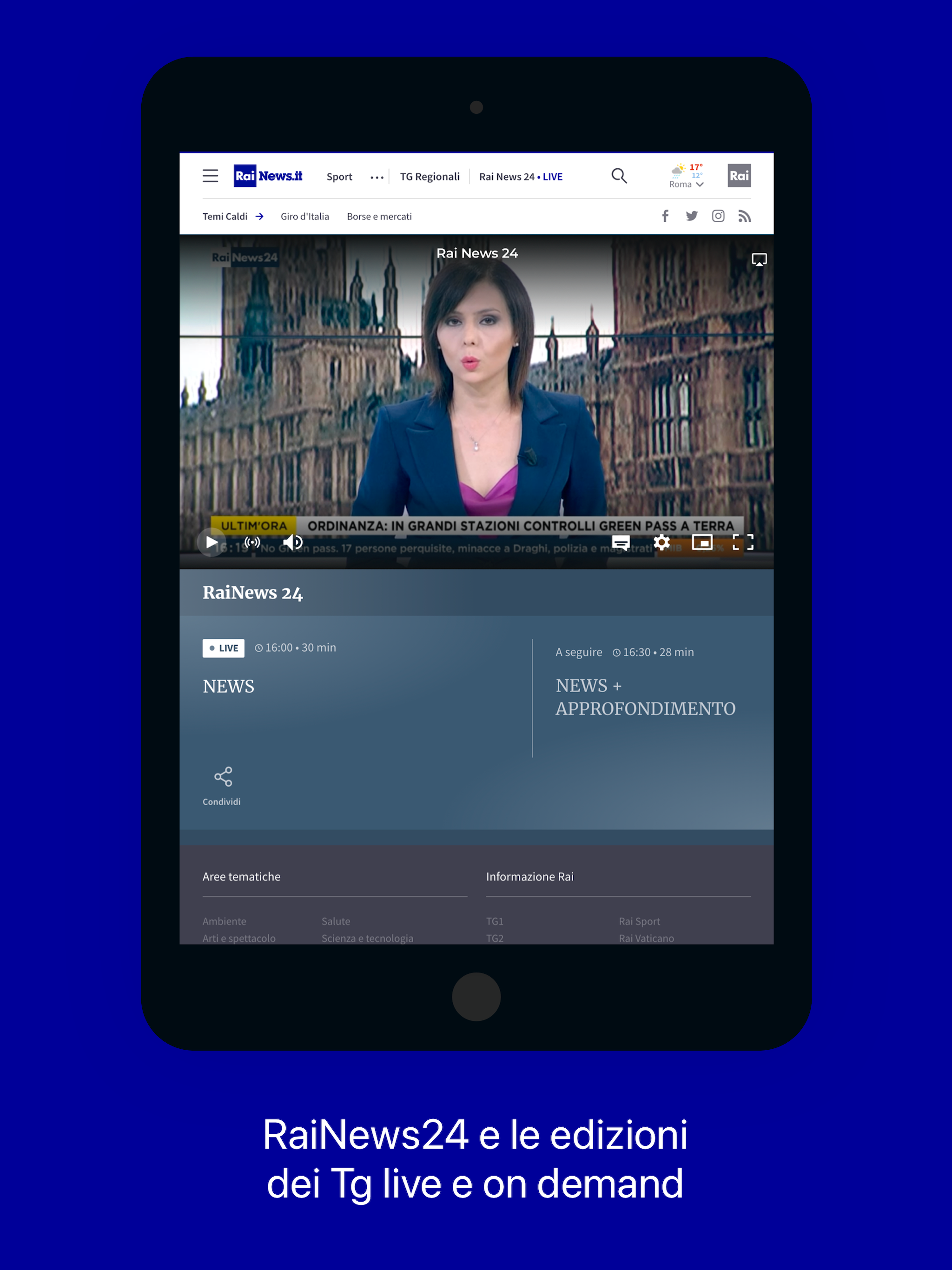The width and height of the screenshot is (952, 1270).
Task: Toggle picture-in-picture mode
Action: (x=701, y=542)
